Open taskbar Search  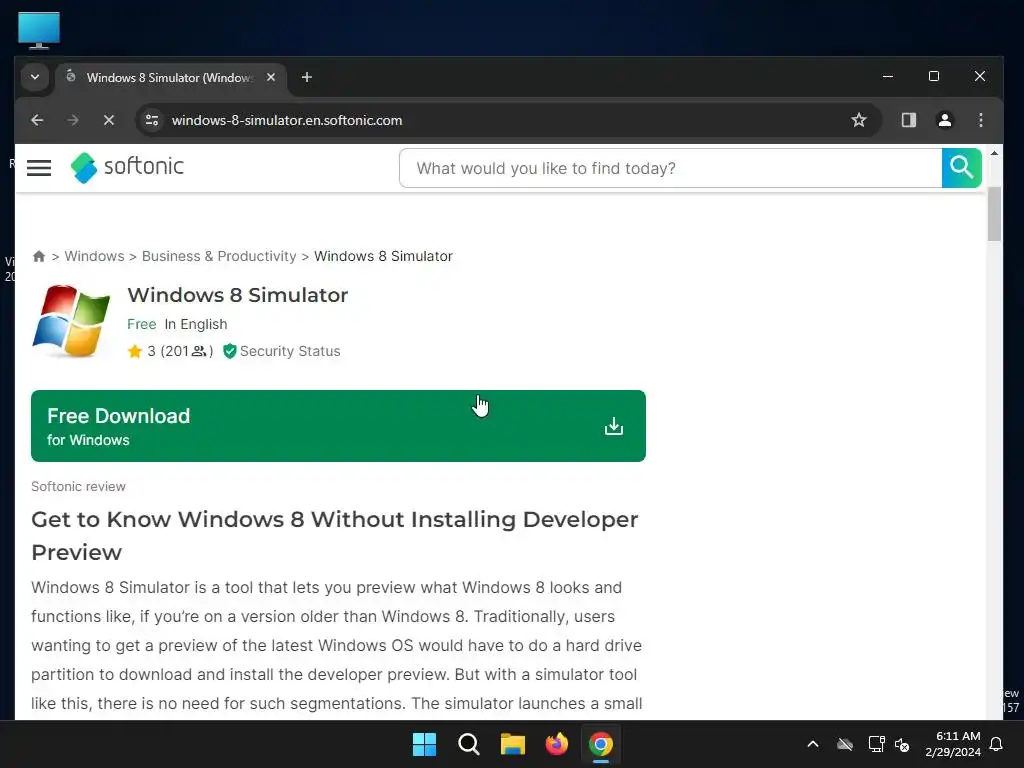point(468,744)
